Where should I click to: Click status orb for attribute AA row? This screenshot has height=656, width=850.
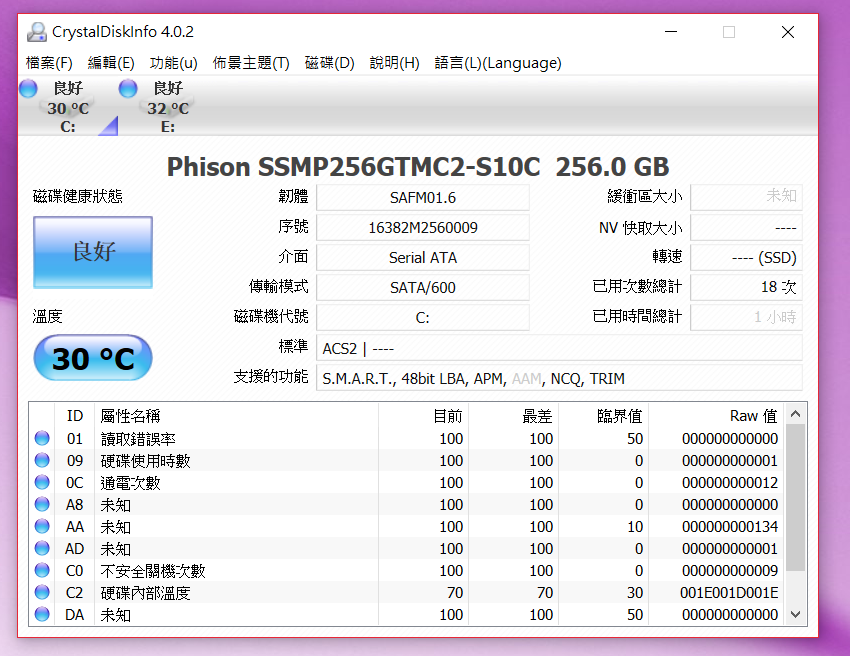coord(42,526)
